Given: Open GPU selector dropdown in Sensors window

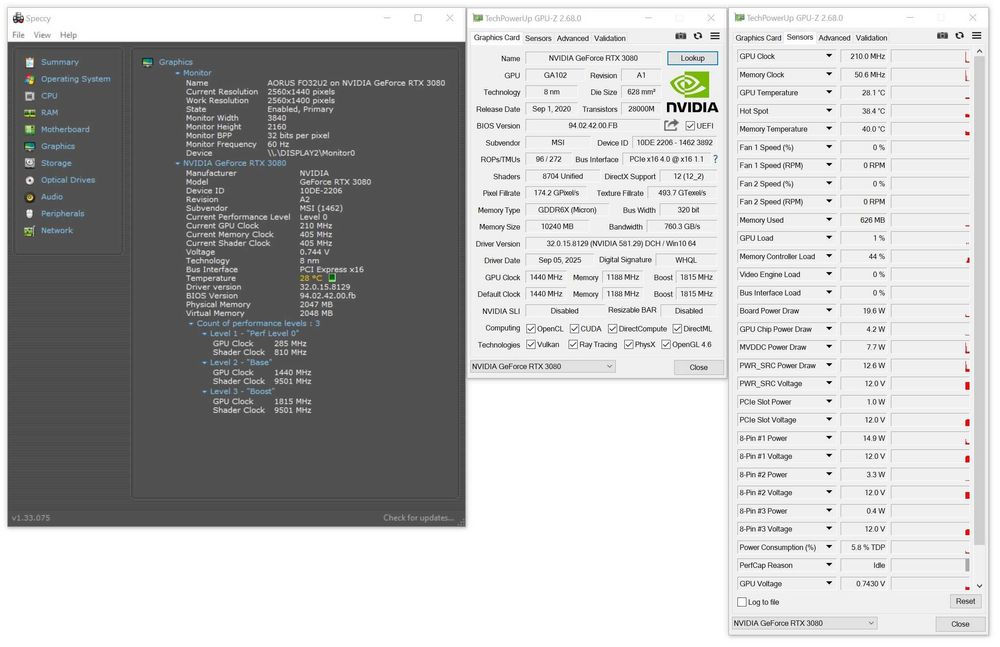Looking at the screenshot, I should click(804, 623).
